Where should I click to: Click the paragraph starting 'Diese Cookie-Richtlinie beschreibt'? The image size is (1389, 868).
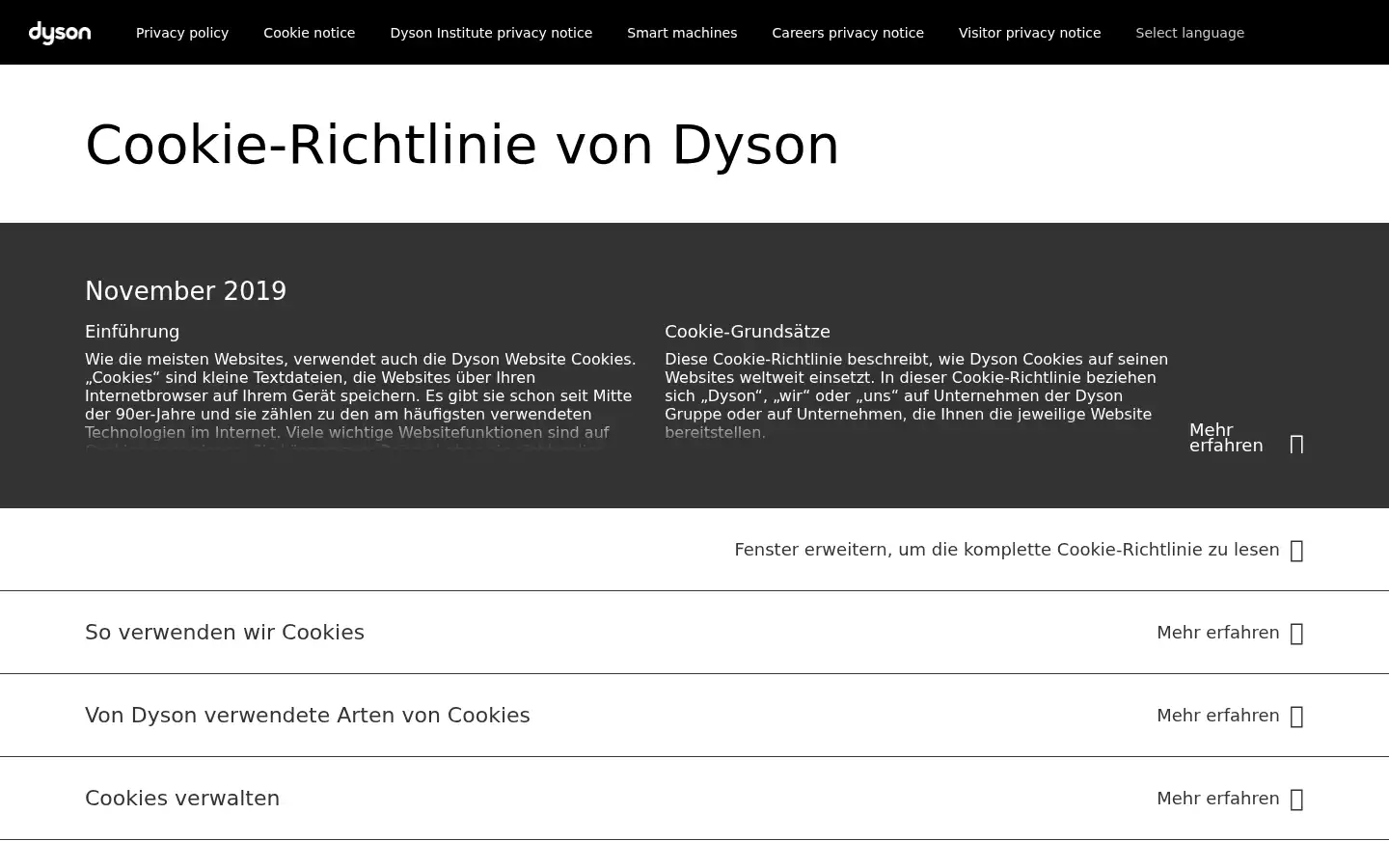coord(916,395)
